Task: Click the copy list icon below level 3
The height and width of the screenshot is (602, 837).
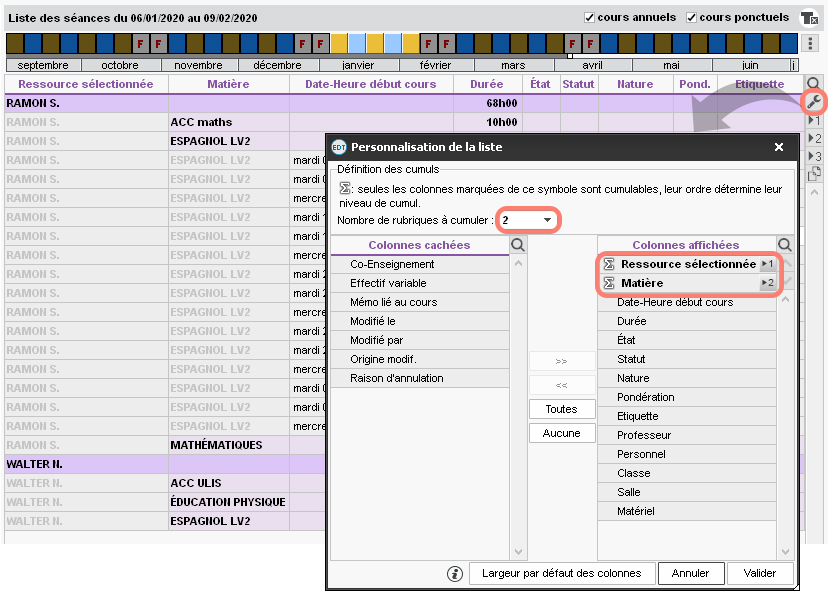Action: pyautogui.click(x=814, y=173)
